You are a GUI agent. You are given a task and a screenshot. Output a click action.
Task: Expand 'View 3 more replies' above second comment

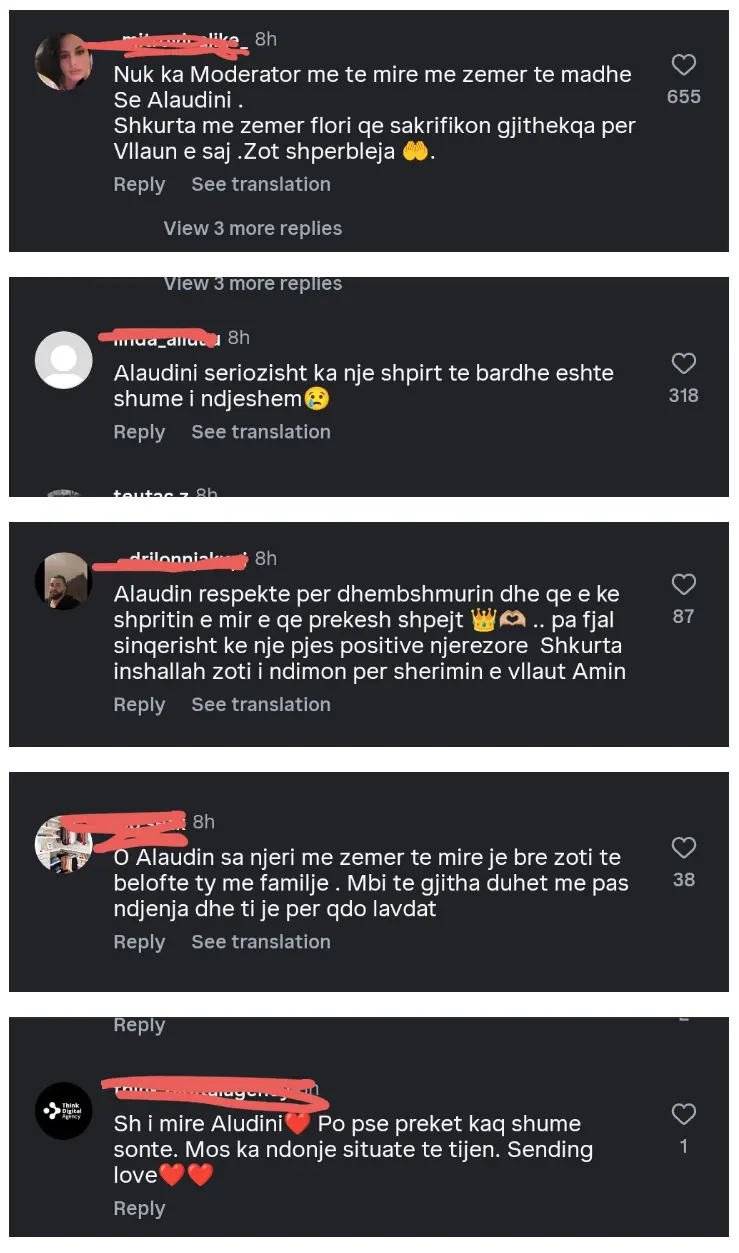tap(253, 284)
